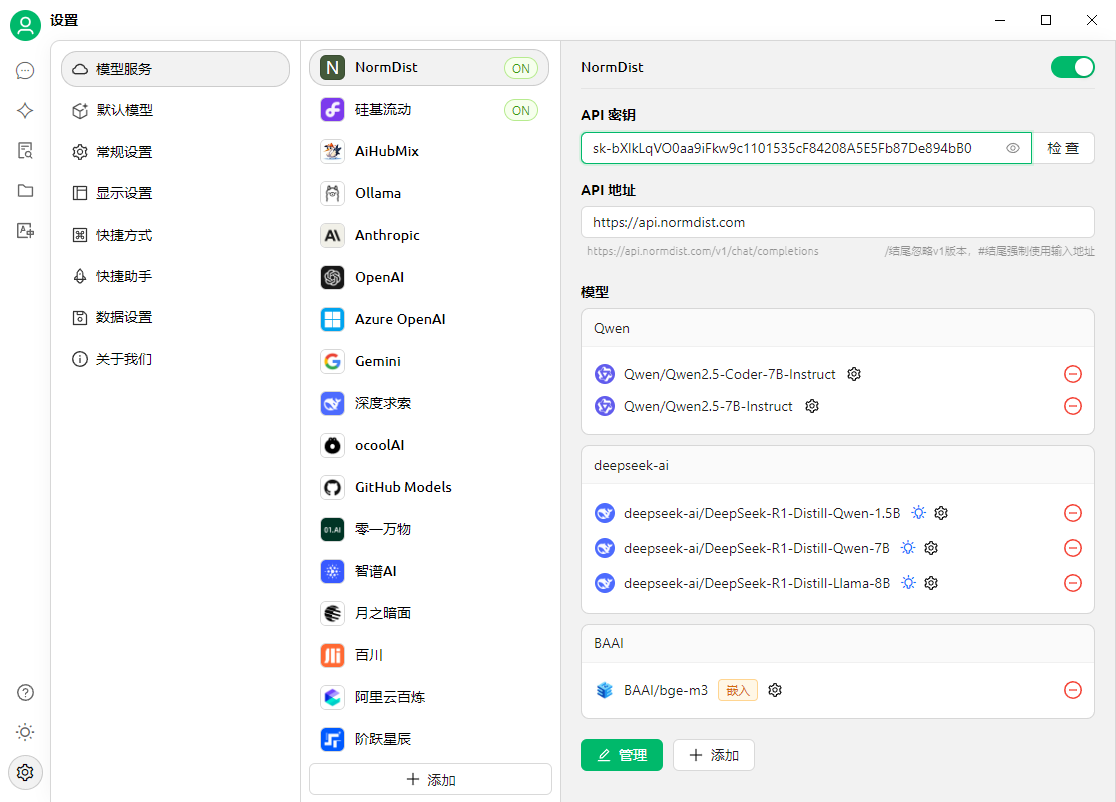Select the 阿里云百炼 provider

click(429, 697)
